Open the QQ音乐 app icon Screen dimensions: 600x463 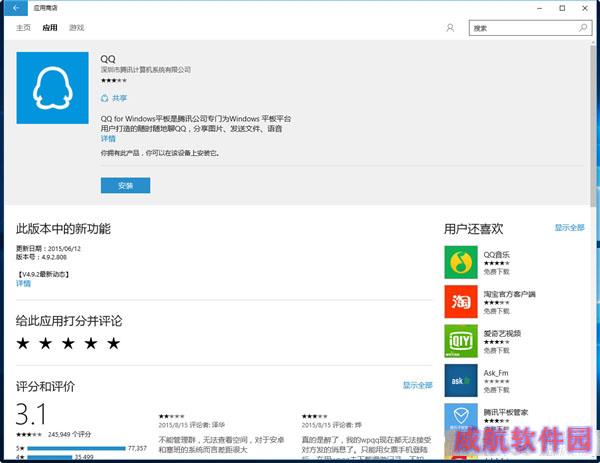point(461,262)
